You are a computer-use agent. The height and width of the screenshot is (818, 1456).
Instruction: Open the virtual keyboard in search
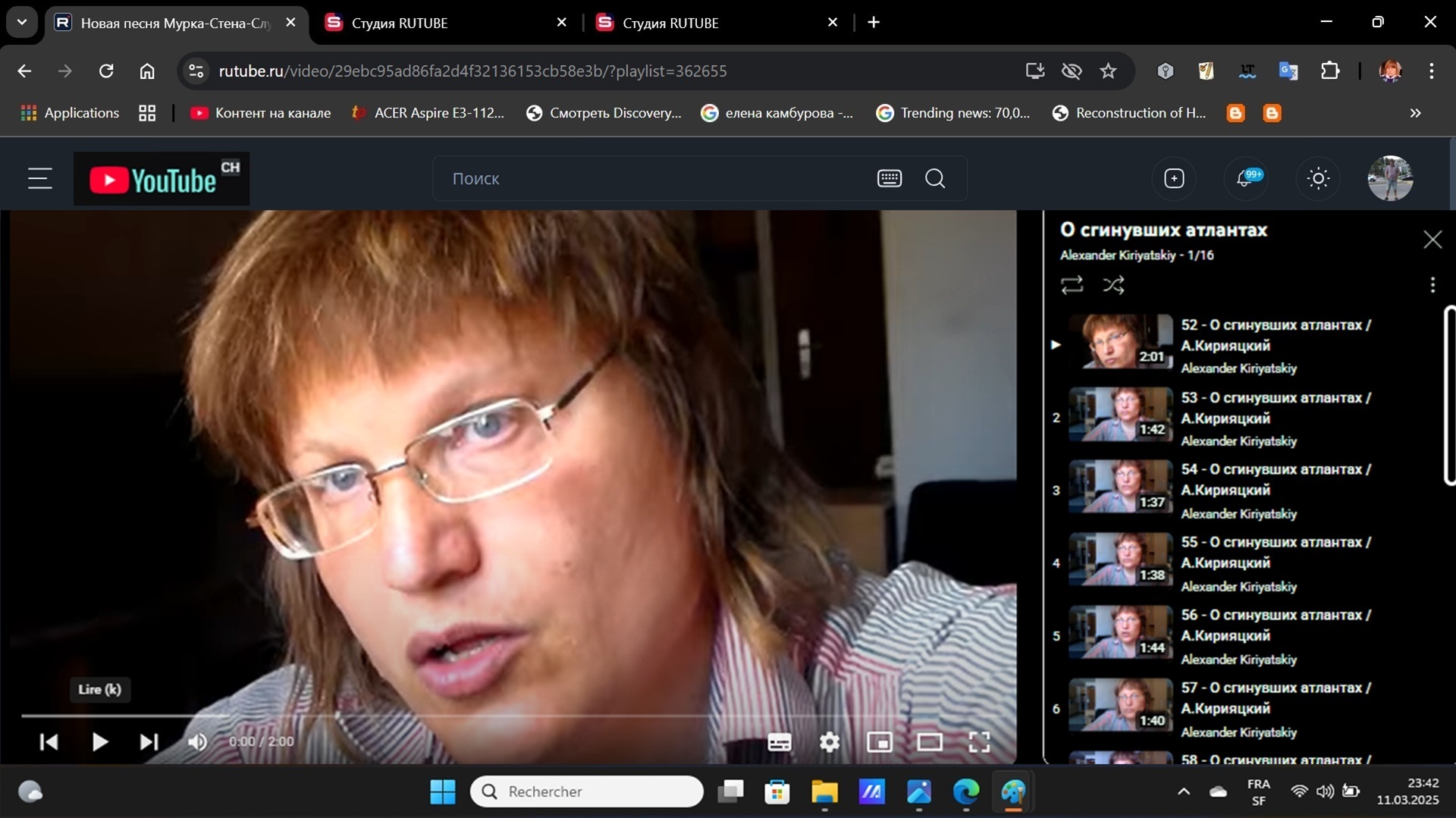[x=889, y=179]
